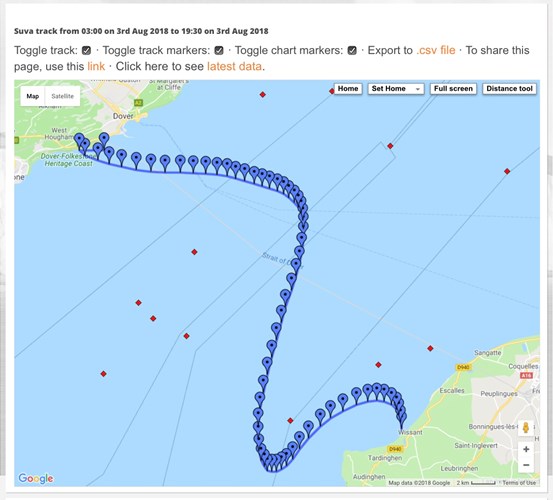Open the Full screen map button
This screenshot has height=500, width=553.
453,89
